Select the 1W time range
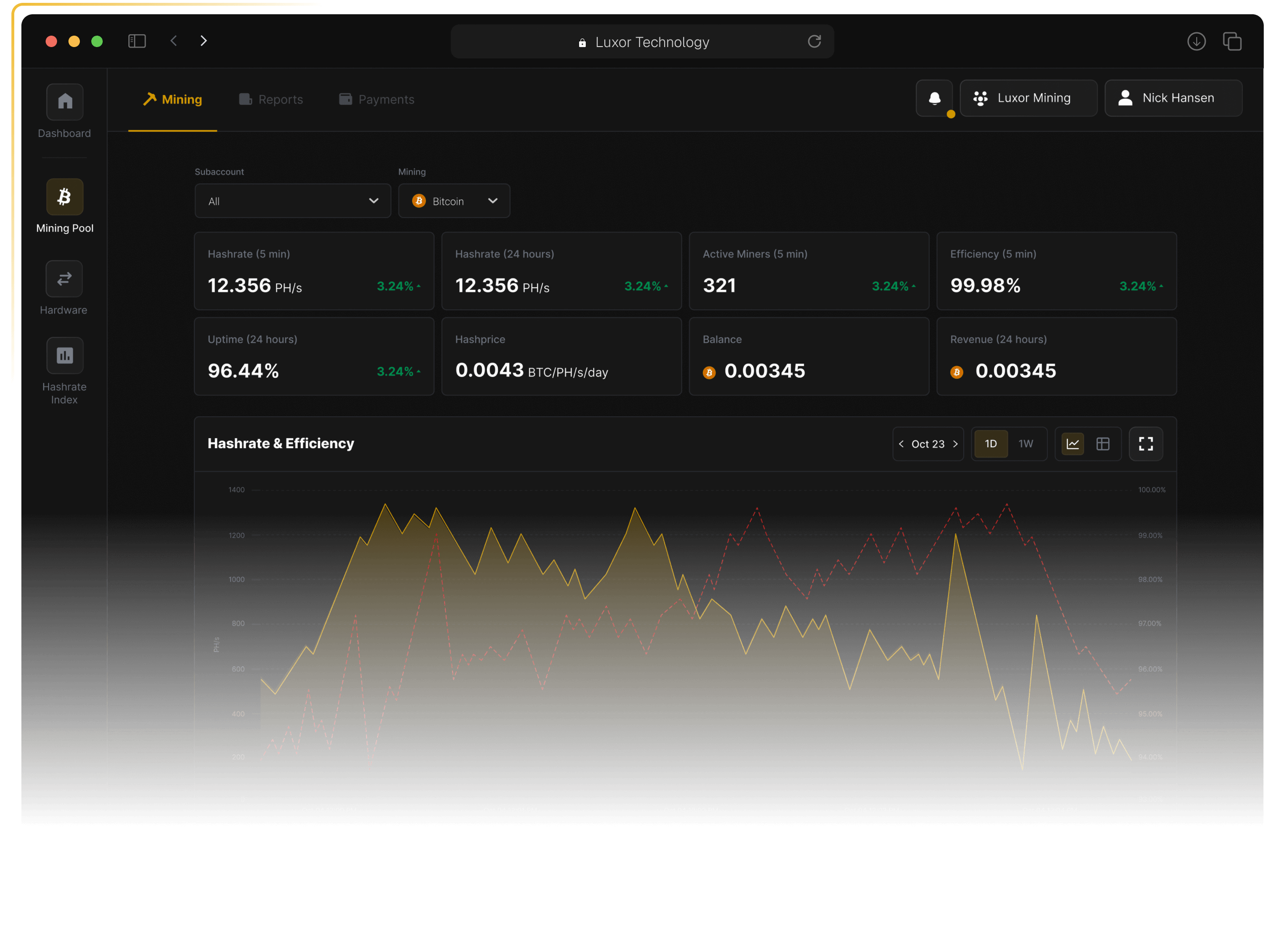 click(x=1026, y=444)
